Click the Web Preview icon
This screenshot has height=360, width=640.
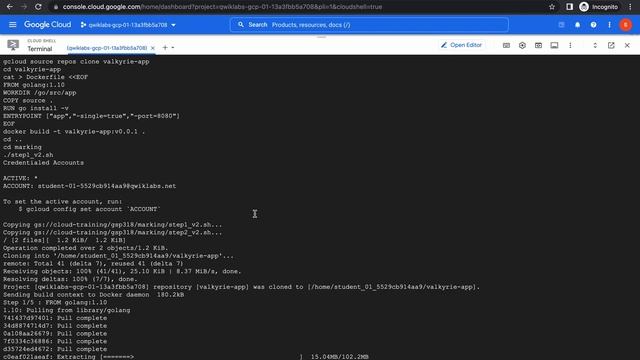[538, 45]
